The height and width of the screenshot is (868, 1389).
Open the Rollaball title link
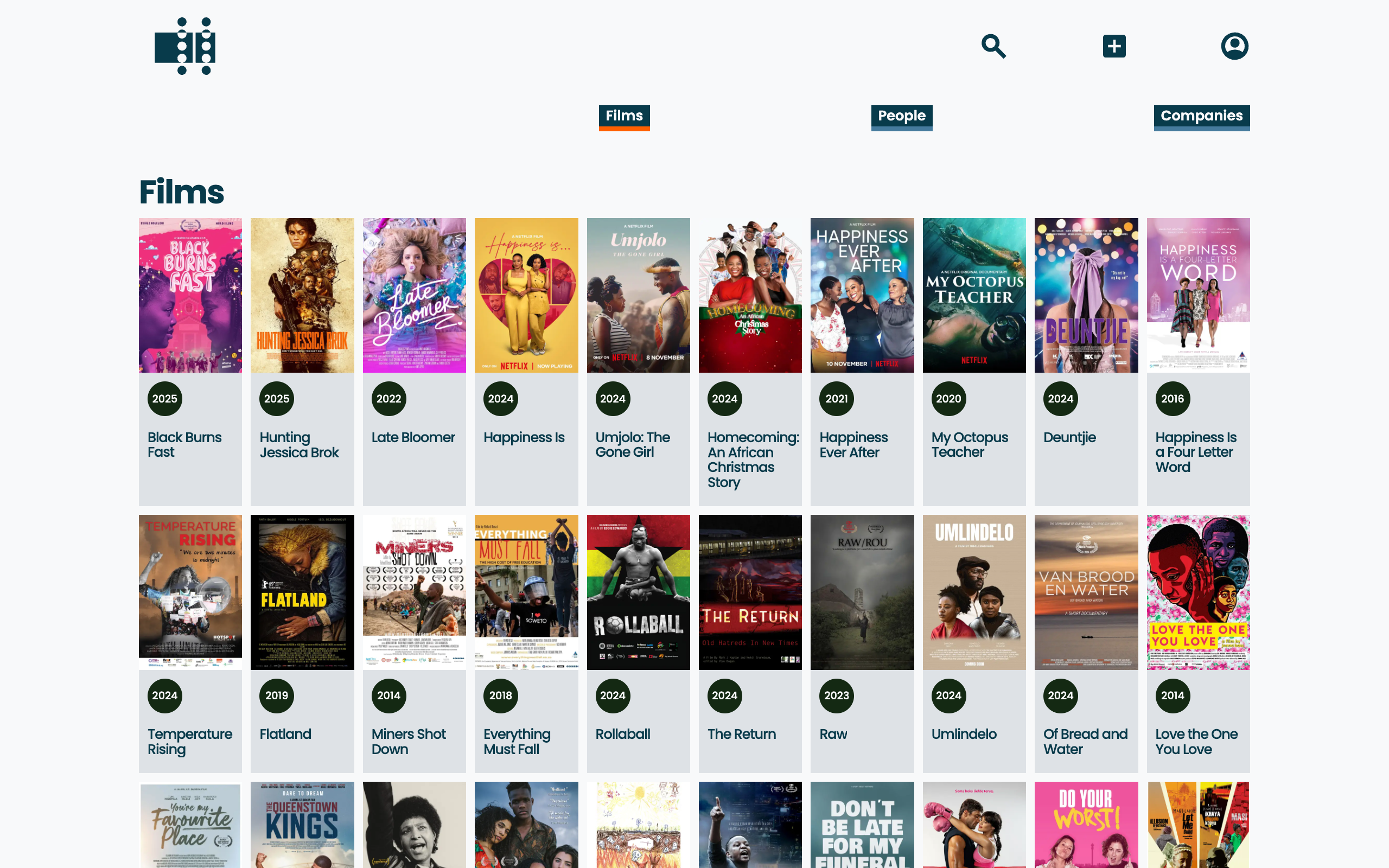[x=623, y=734]
